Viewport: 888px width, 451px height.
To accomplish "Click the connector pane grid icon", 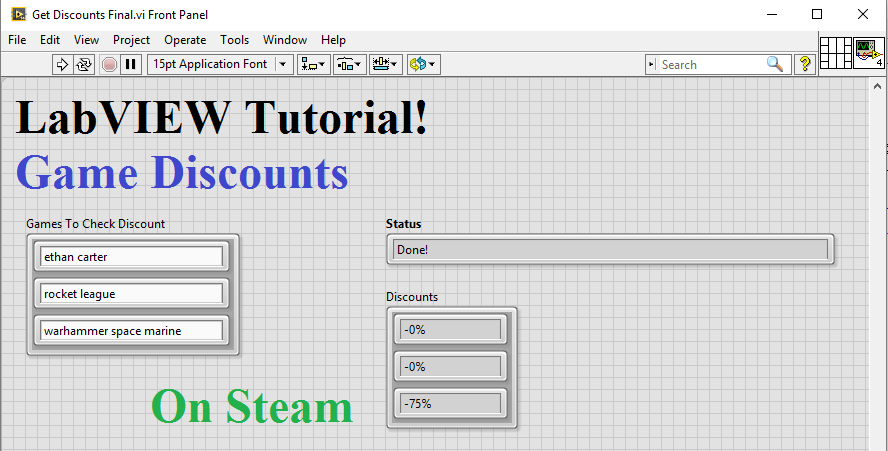I will pyautogui.click(x=836, y=53).
